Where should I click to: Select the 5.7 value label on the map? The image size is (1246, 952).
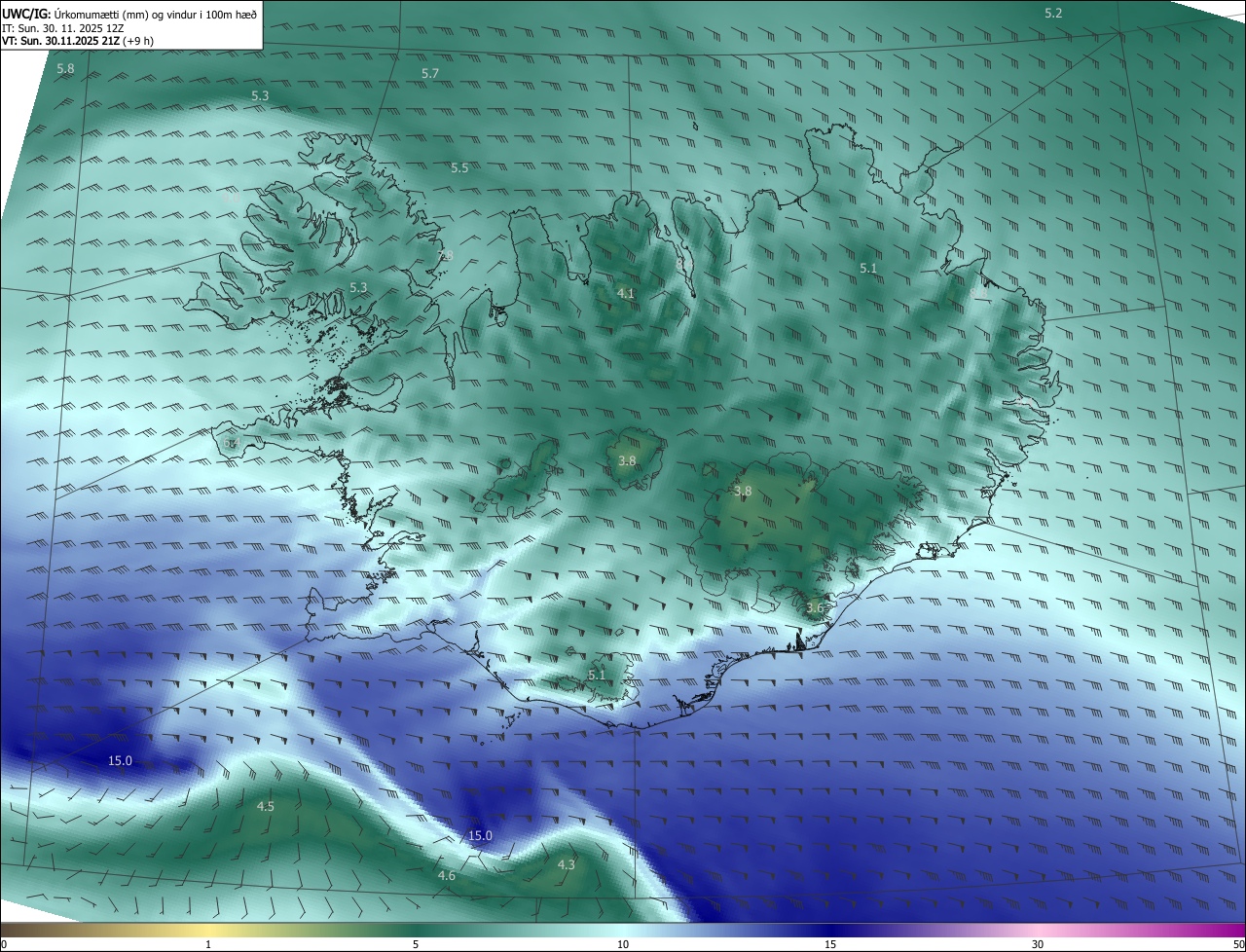(x=430, y=74)
